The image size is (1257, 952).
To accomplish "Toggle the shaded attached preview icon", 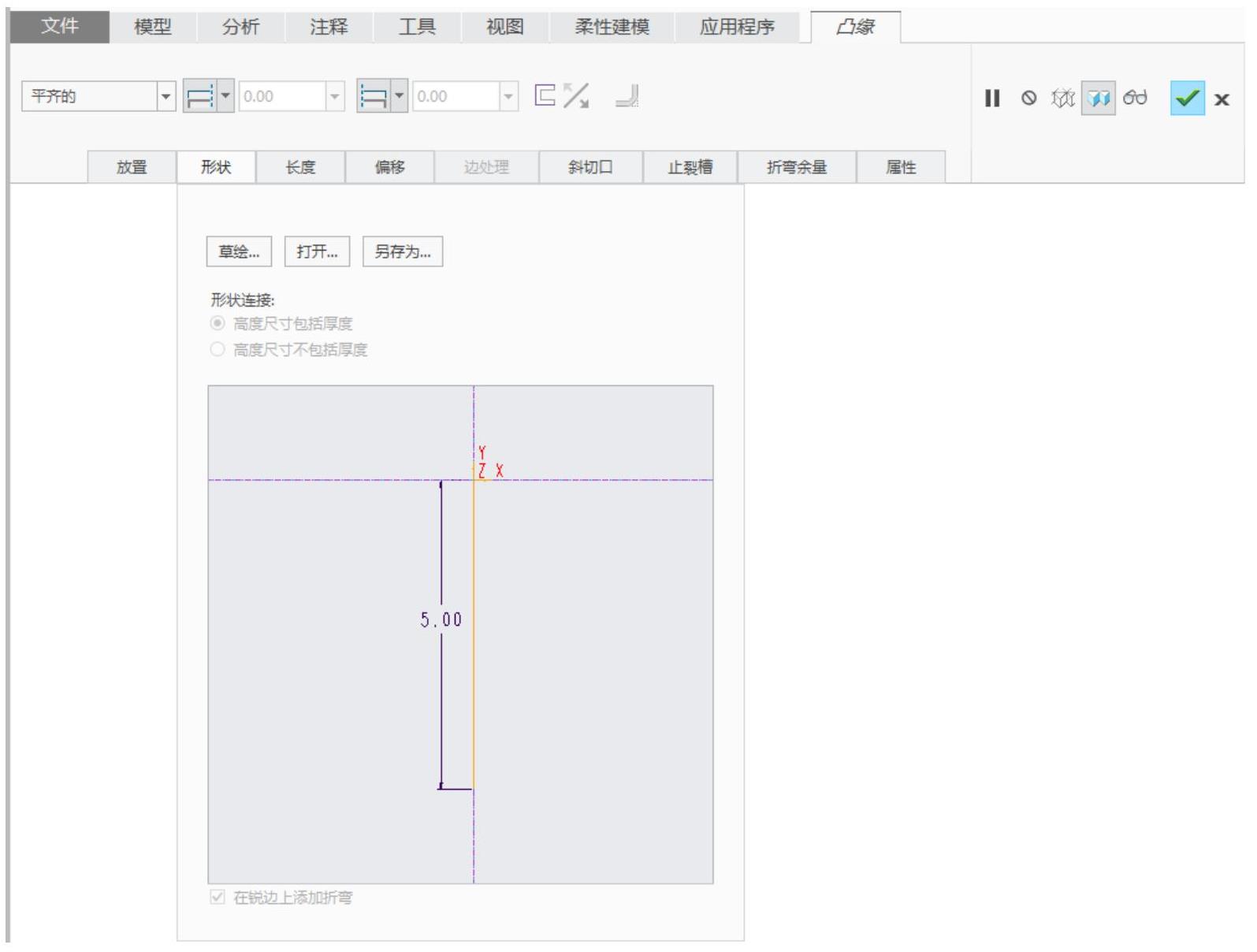I will click(x=1098, y=99).
